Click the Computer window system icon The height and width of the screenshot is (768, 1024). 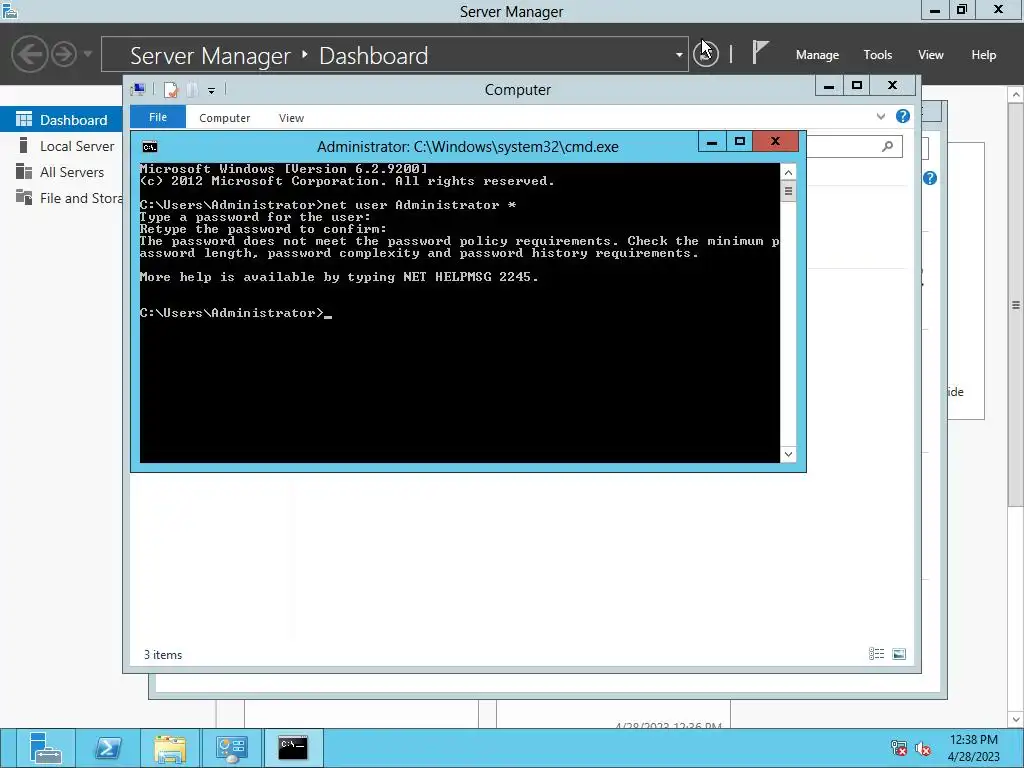tap(138, 89)
